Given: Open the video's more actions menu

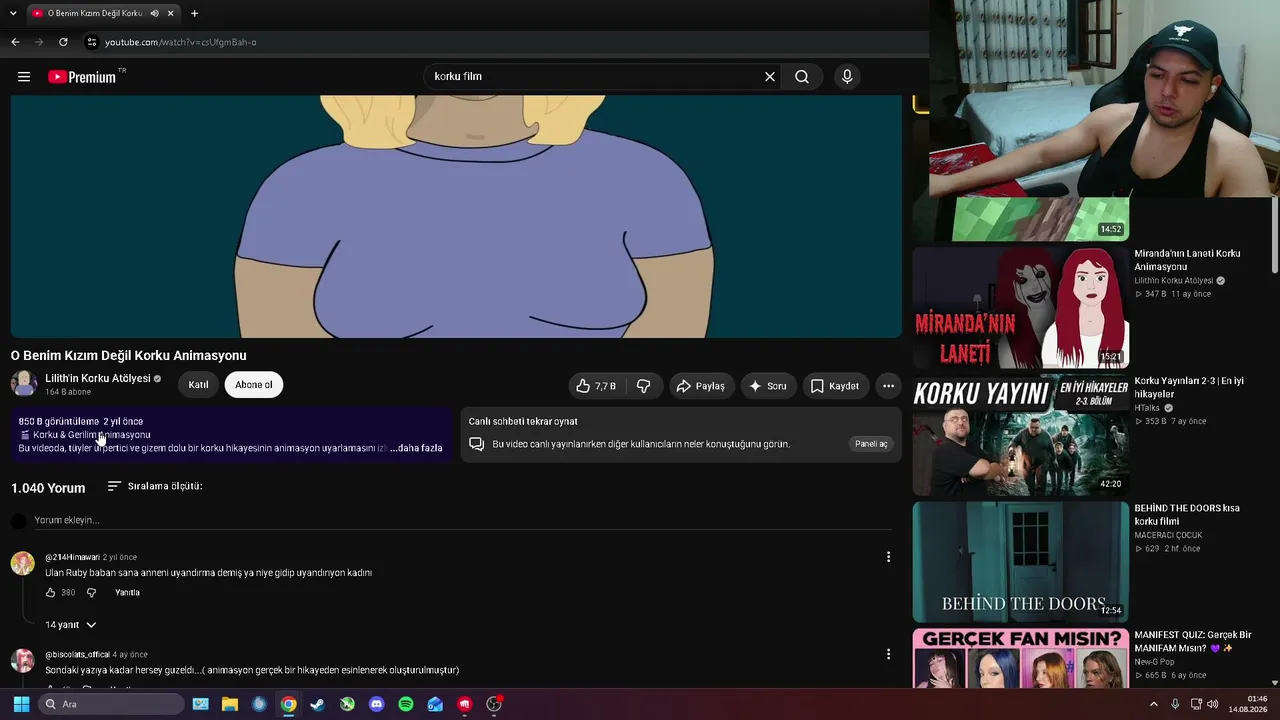Looking at the screenshot, I should [x=888, y=386].
